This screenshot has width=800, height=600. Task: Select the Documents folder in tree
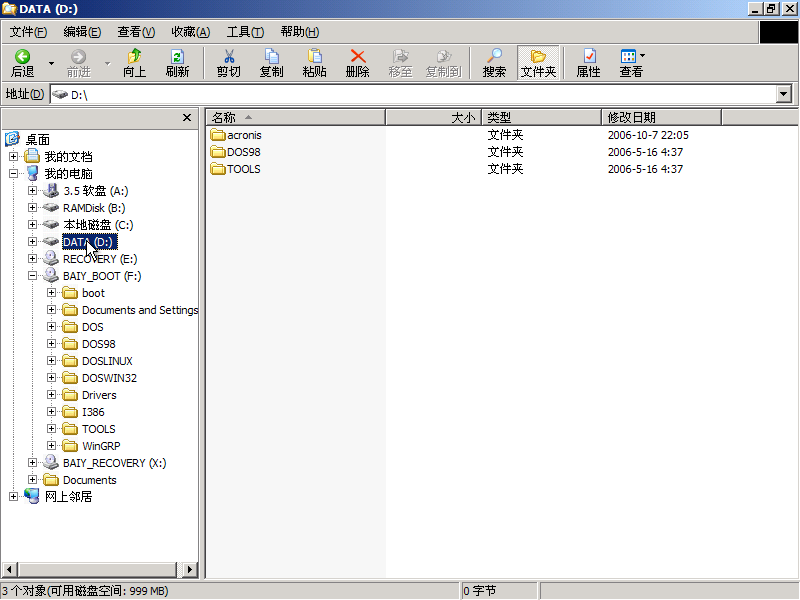(89, 480)
